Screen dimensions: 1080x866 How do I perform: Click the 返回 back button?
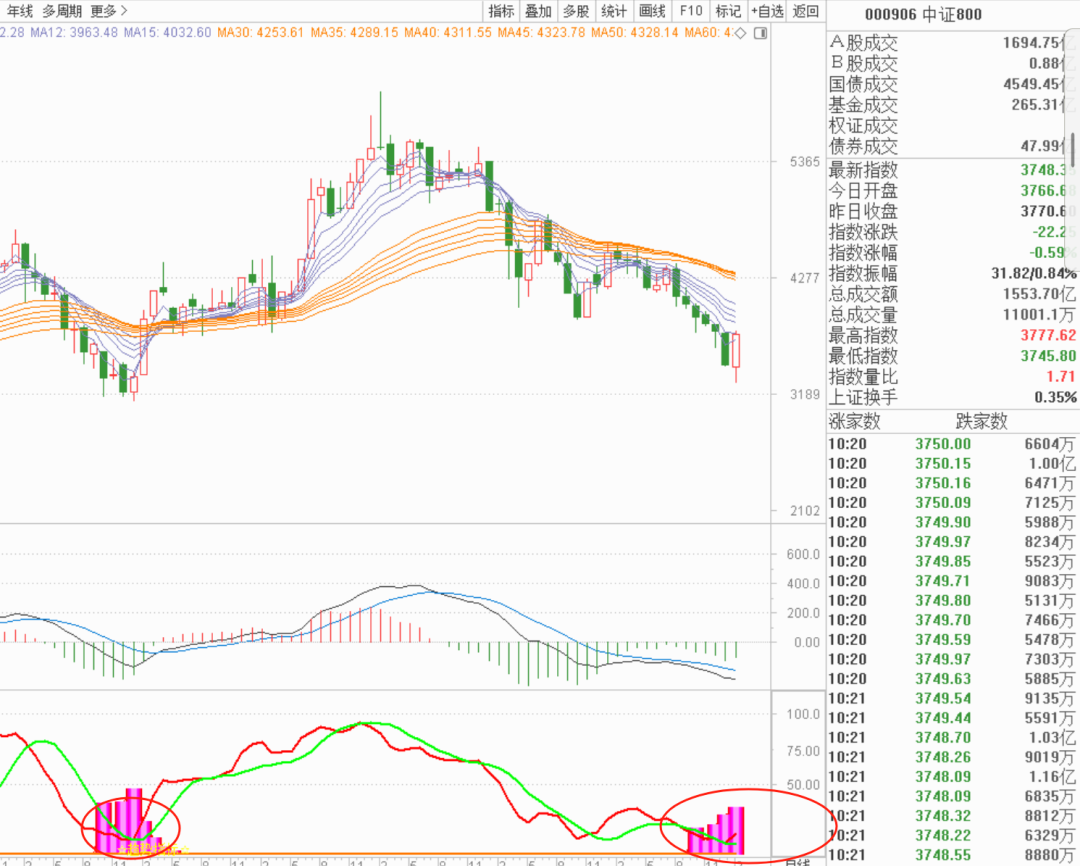tap(805, 11)
